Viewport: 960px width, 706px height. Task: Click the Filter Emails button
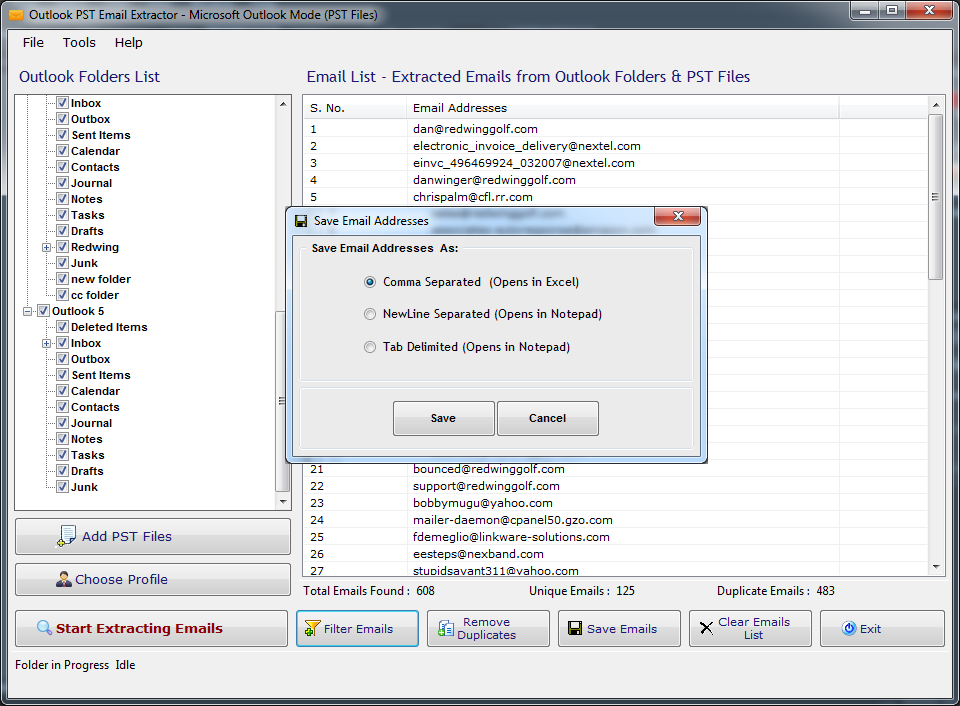point(358,628)
